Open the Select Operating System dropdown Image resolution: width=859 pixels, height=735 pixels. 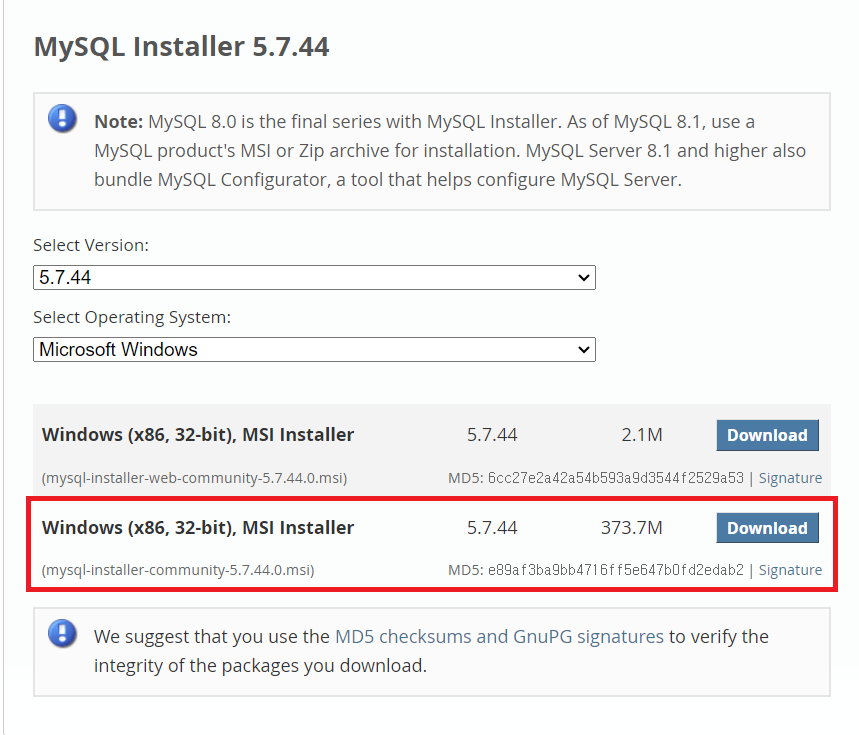pyautogui.click(x=314, y=349)
